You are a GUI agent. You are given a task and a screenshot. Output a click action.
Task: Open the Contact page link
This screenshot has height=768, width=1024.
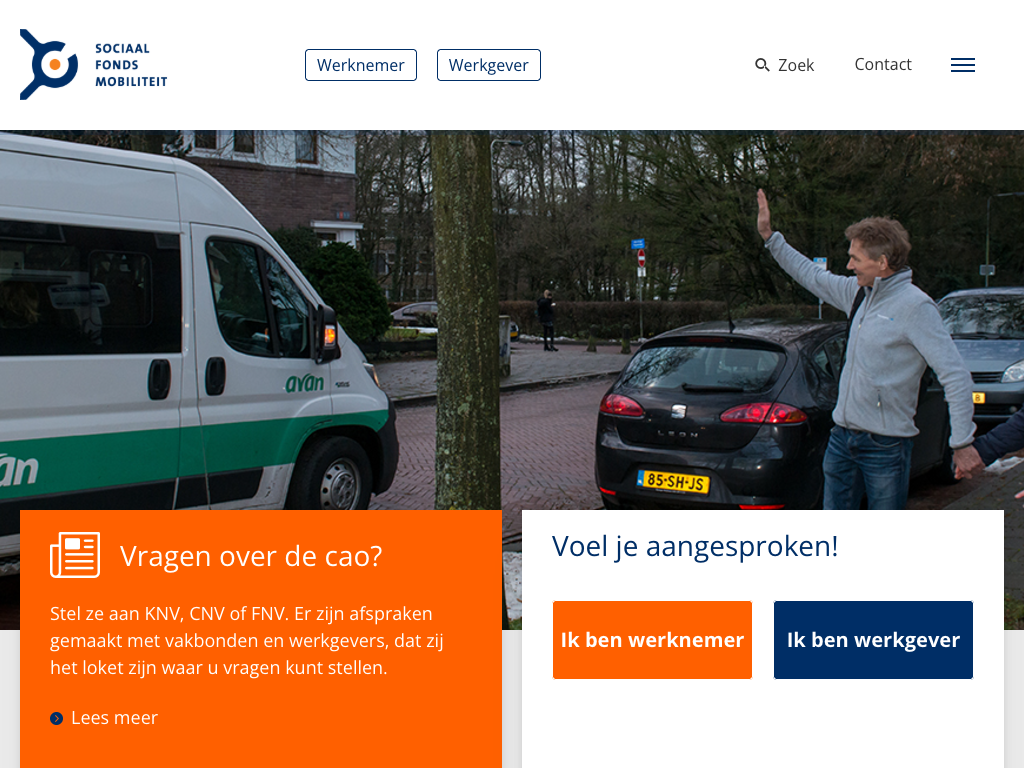[883, 64]
